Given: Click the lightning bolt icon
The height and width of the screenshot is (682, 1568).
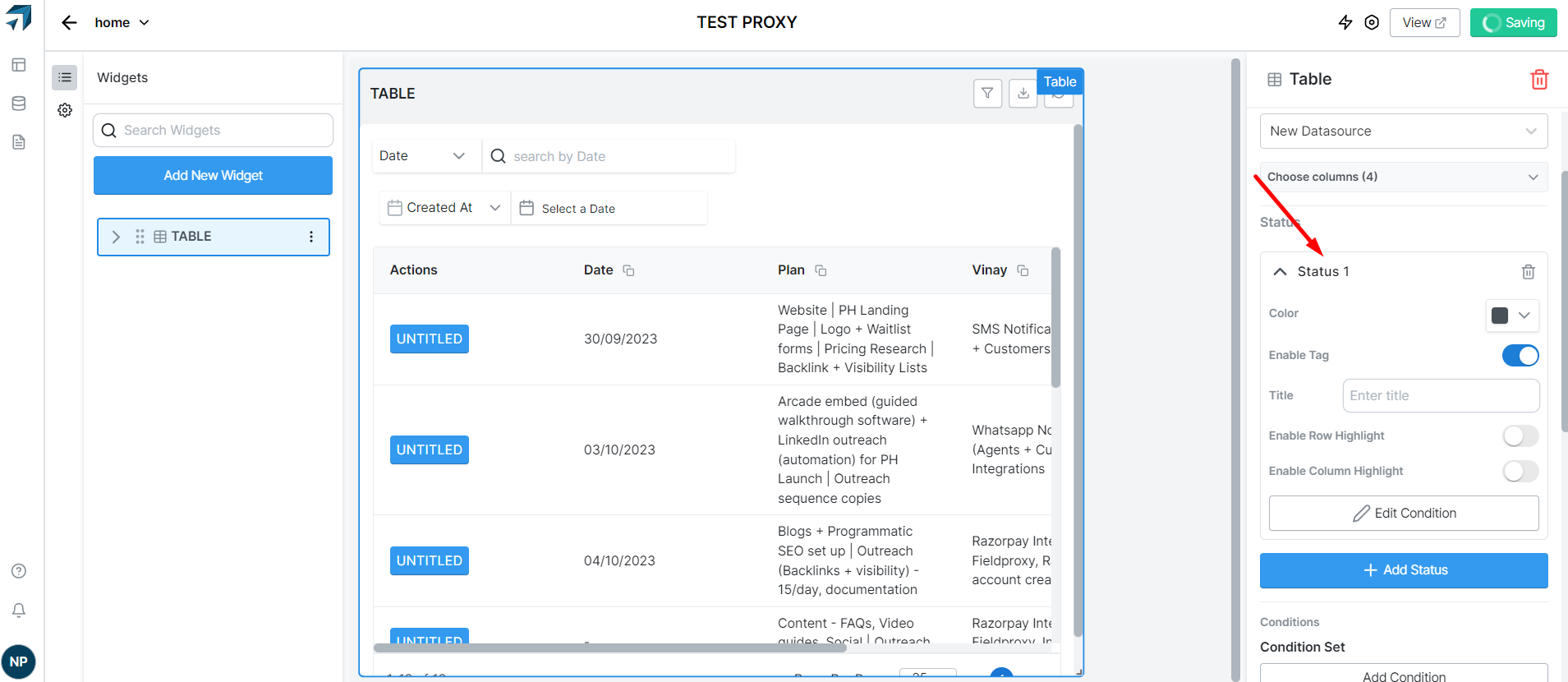Looking at the screenshot, I should tap(1345, 23).
